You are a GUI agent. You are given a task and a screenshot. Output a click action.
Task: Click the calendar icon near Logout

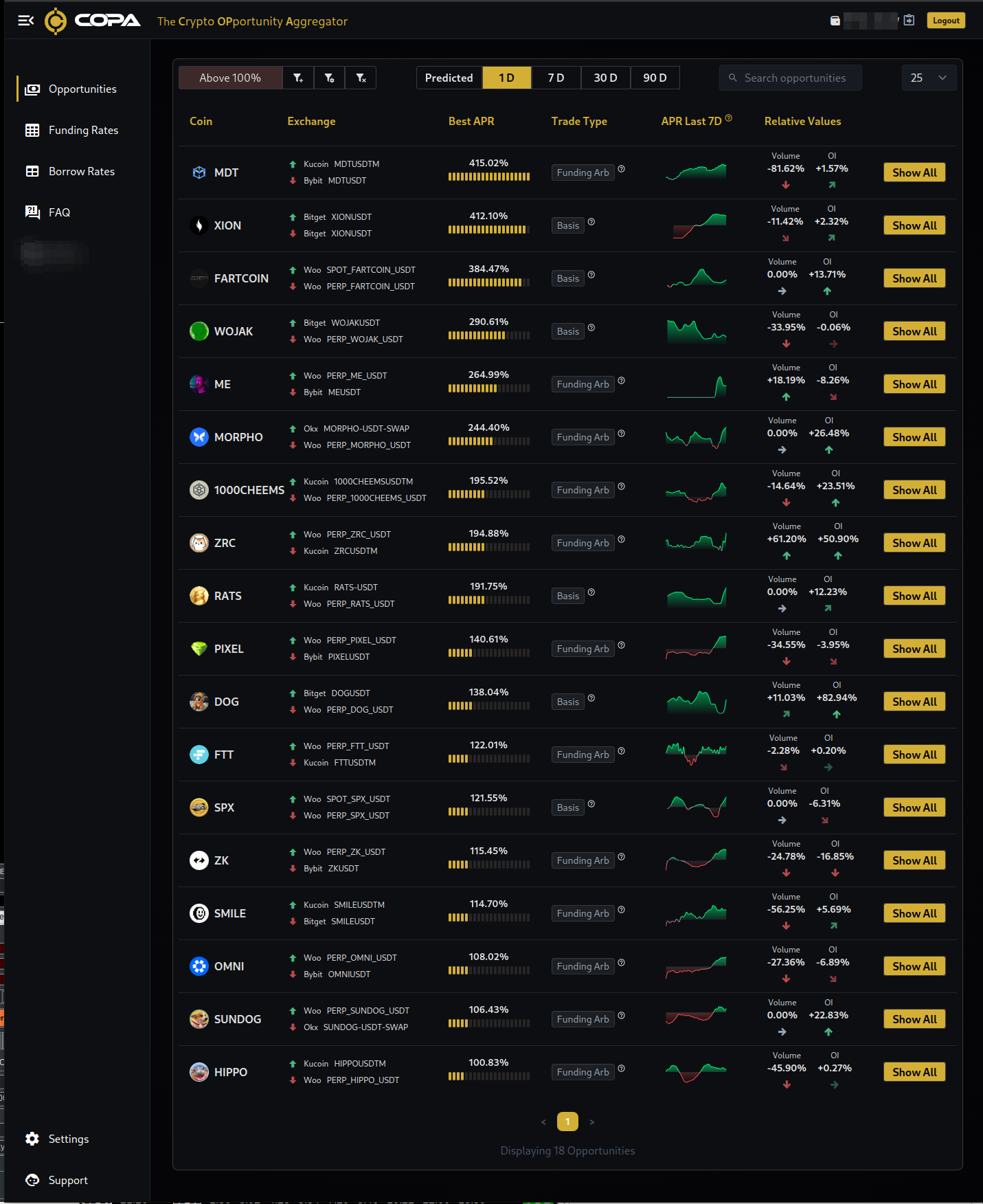(x=909, y=20)
